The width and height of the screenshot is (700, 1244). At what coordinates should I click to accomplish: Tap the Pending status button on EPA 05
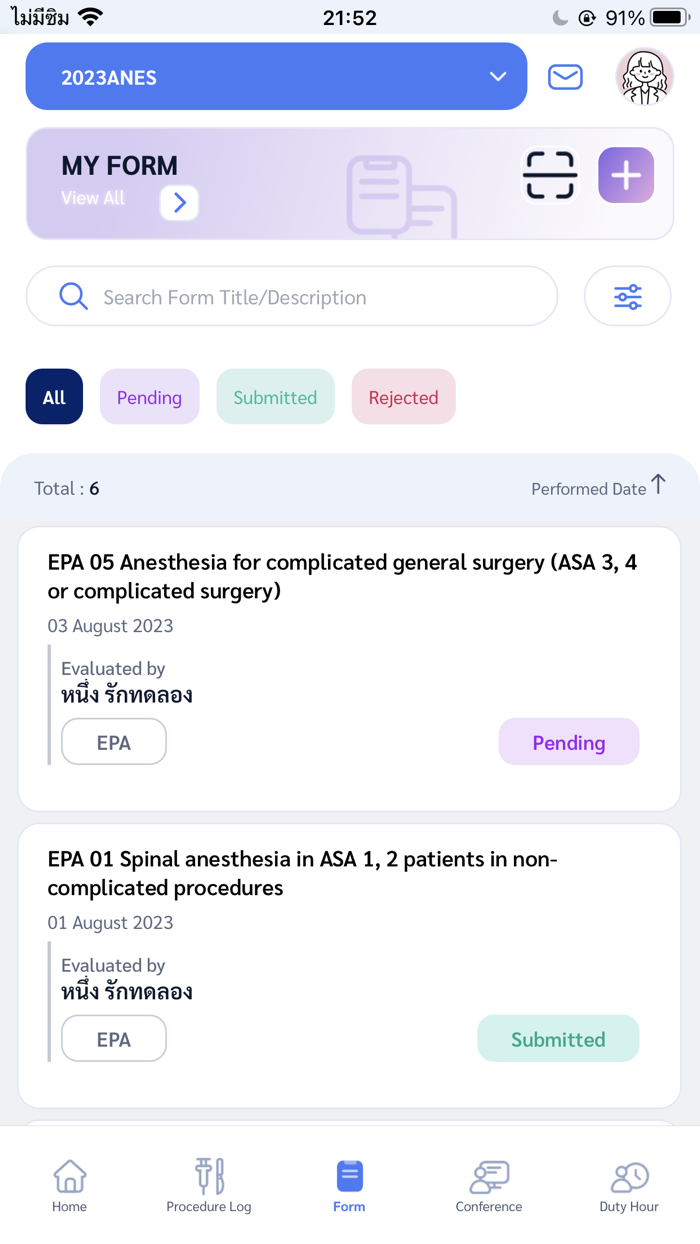[x=568, y=742]
